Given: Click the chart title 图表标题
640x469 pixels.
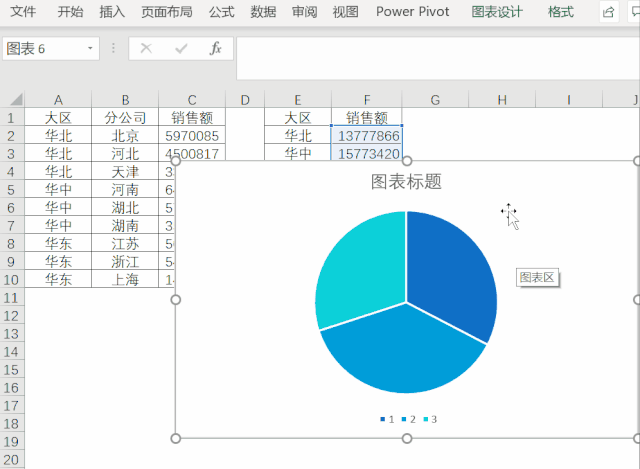Looking at the screenshot, I should pos(406,182).
